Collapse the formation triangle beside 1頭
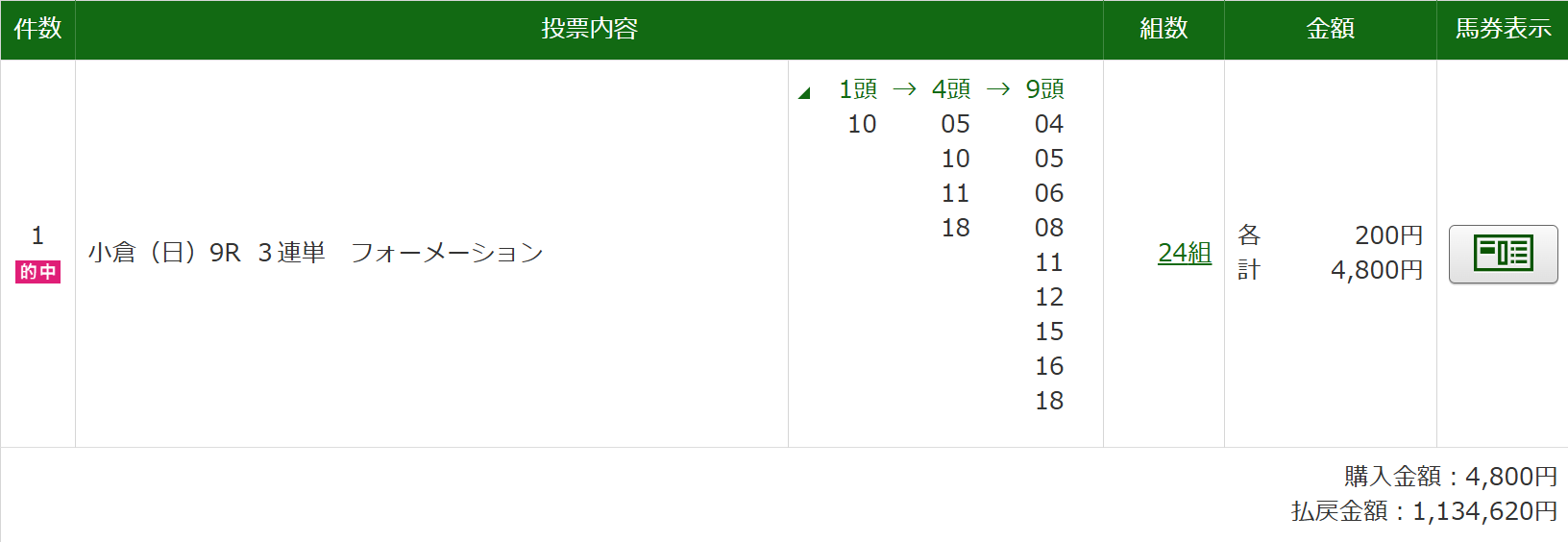The height and width of the screenshot is (542, 1568). click(x=804, y=93)
